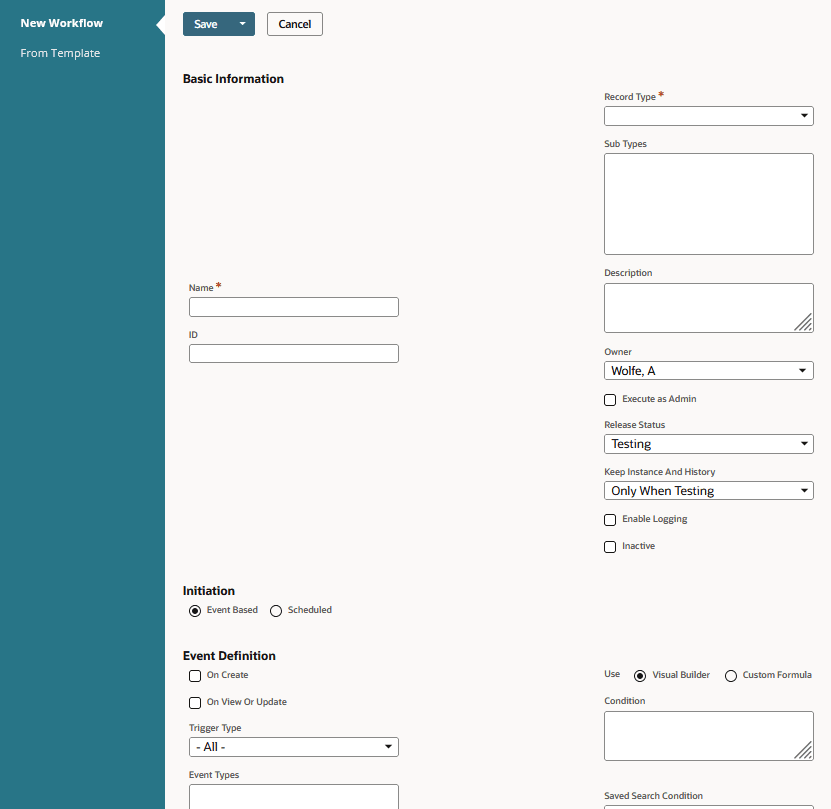The image size is (831, 809).
Task: Enable the Execute as Admin checkbox
Action: [610, 400]
